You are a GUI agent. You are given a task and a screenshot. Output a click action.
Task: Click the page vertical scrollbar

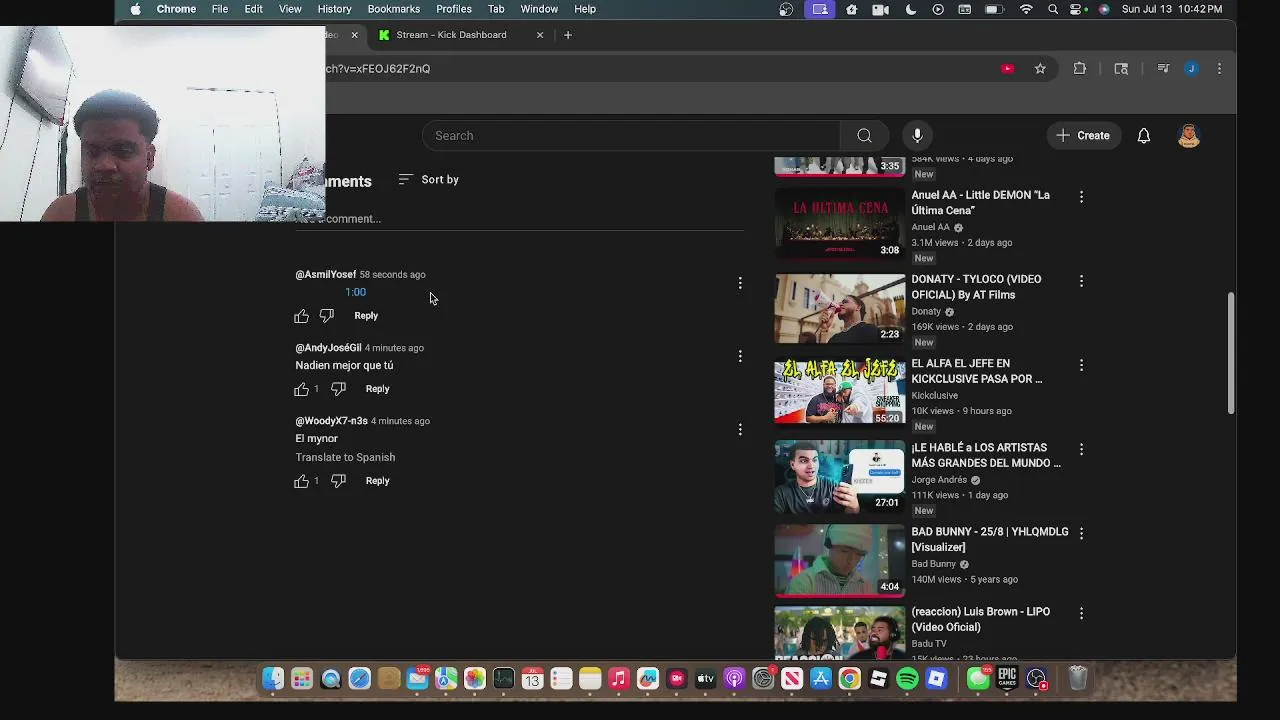1231,352
